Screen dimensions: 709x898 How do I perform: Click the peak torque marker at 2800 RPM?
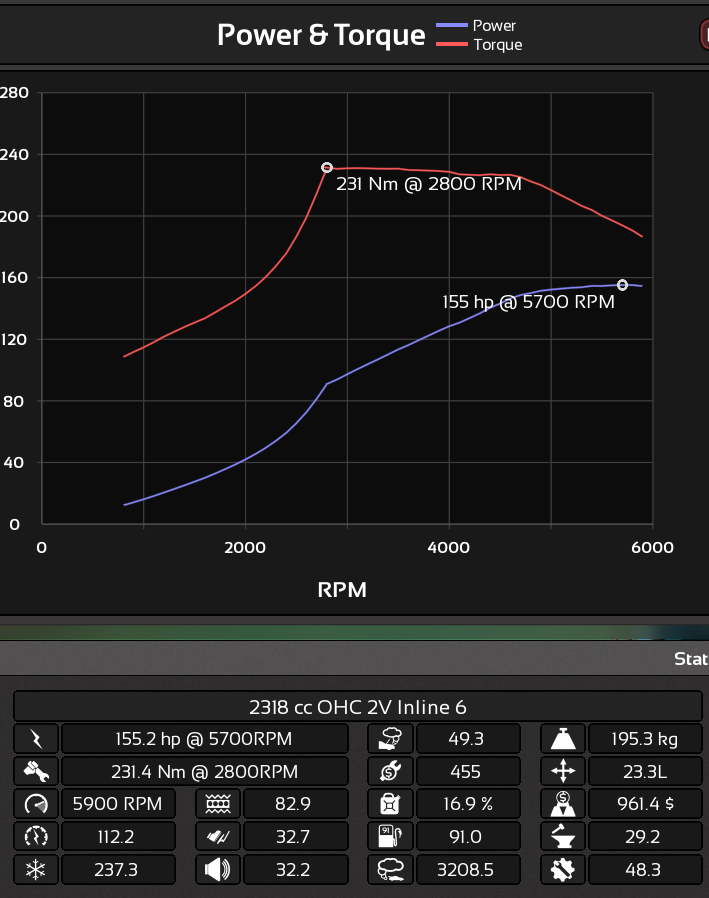pyautogui.click(x=327, y=168)
